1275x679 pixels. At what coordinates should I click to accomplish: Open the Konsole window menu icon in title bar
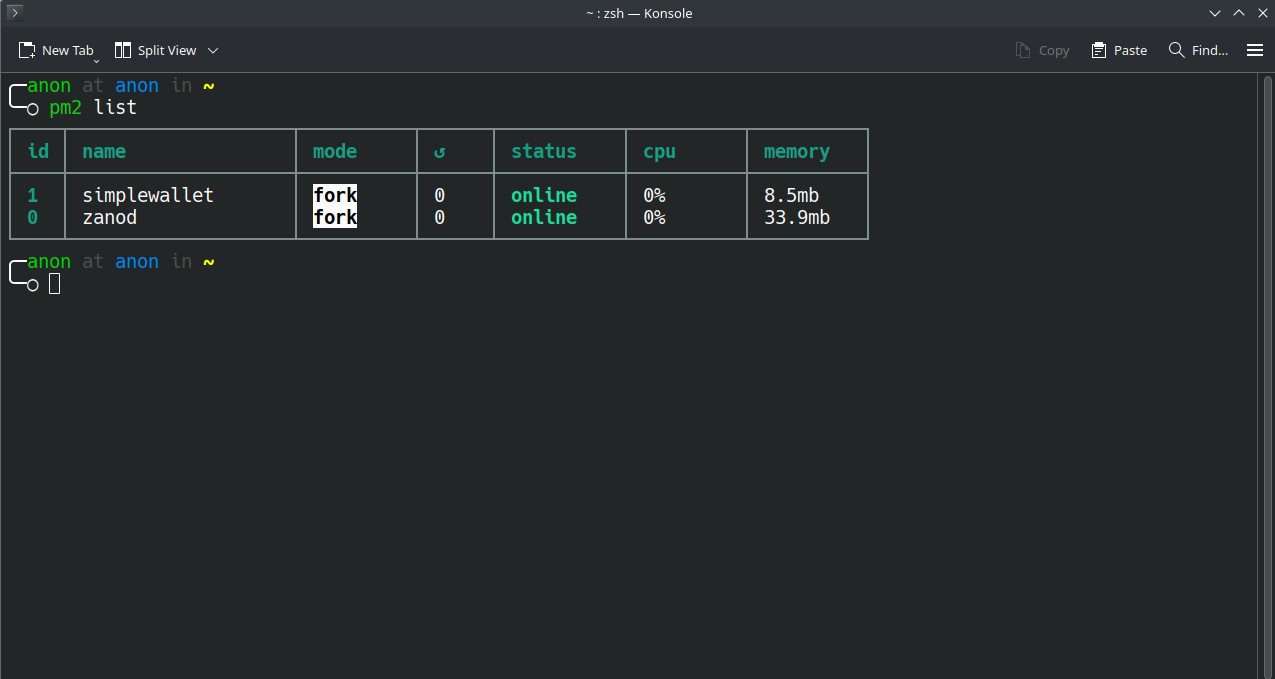pos(14,13)
